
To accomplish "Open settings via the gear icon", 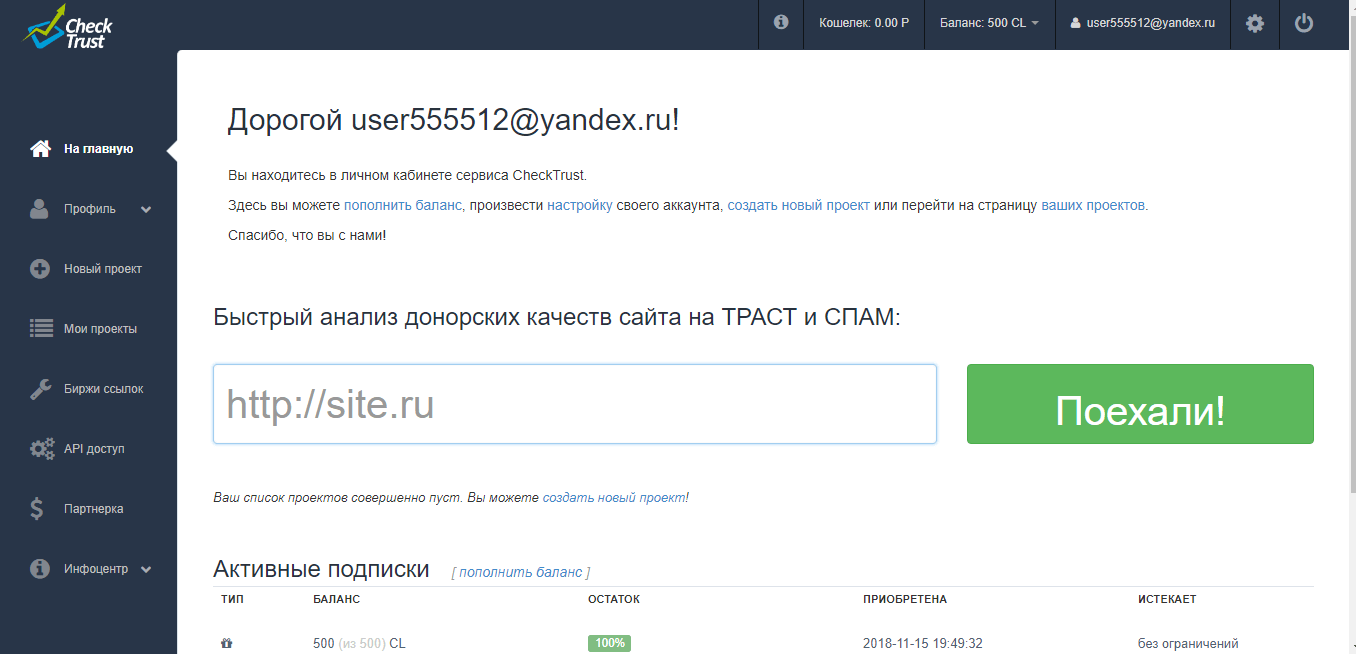I will (1254, 23).
